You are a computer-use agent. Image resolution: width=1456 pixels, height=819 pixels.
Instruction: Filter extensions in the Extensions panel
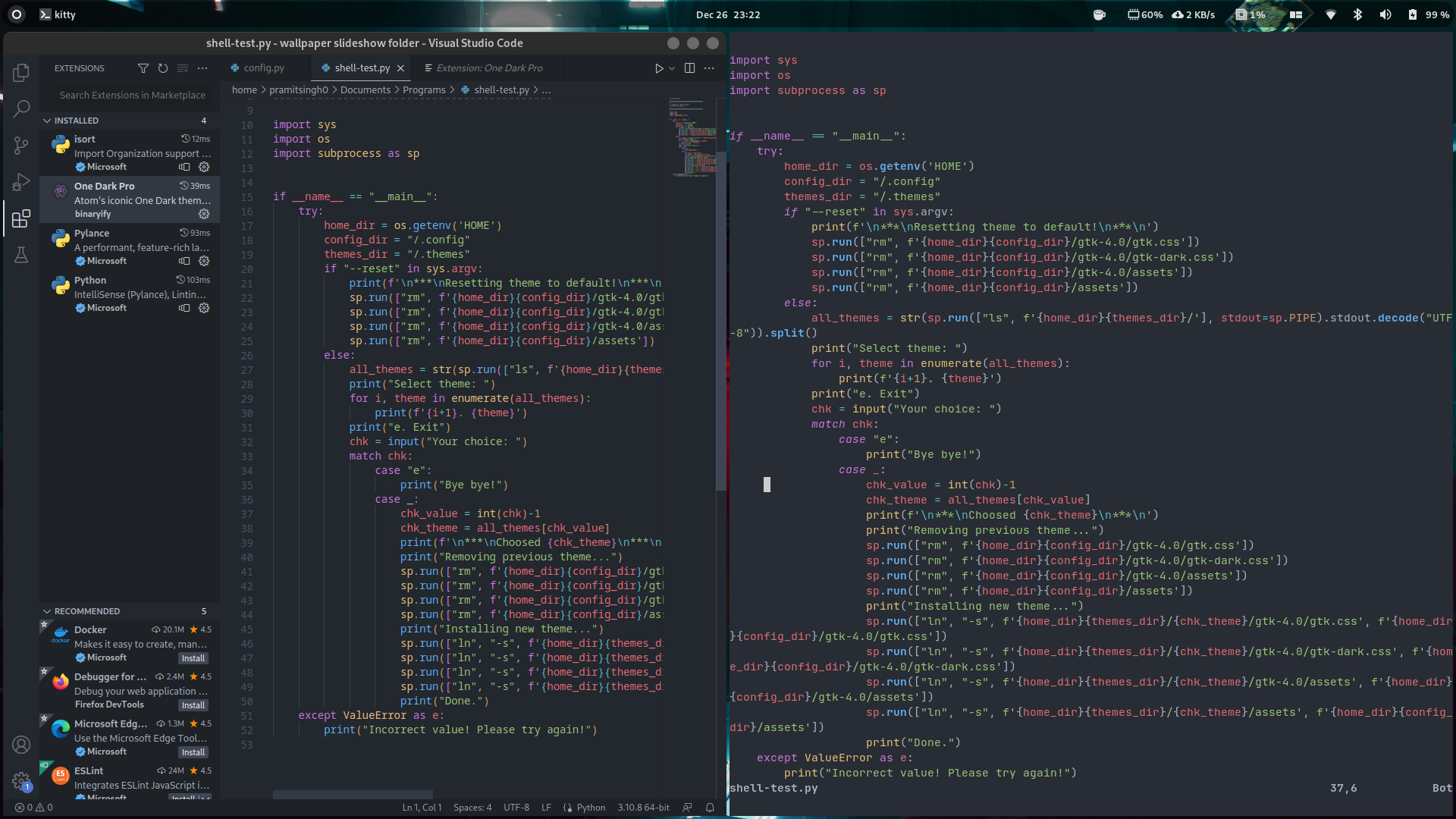[x=143, y=68]
